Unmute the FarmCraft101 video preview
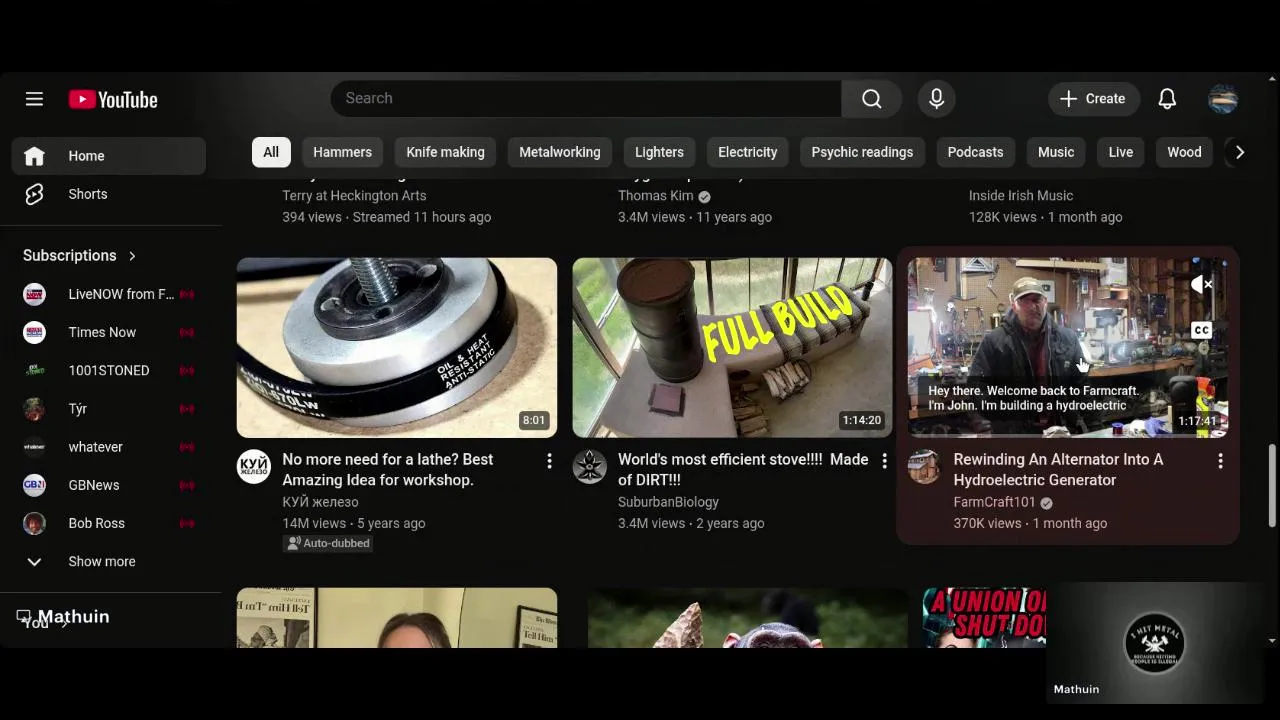Image resolution: width=1280 pixels, height=720 pixels. pyautogui.click(x=1201, y=285)
